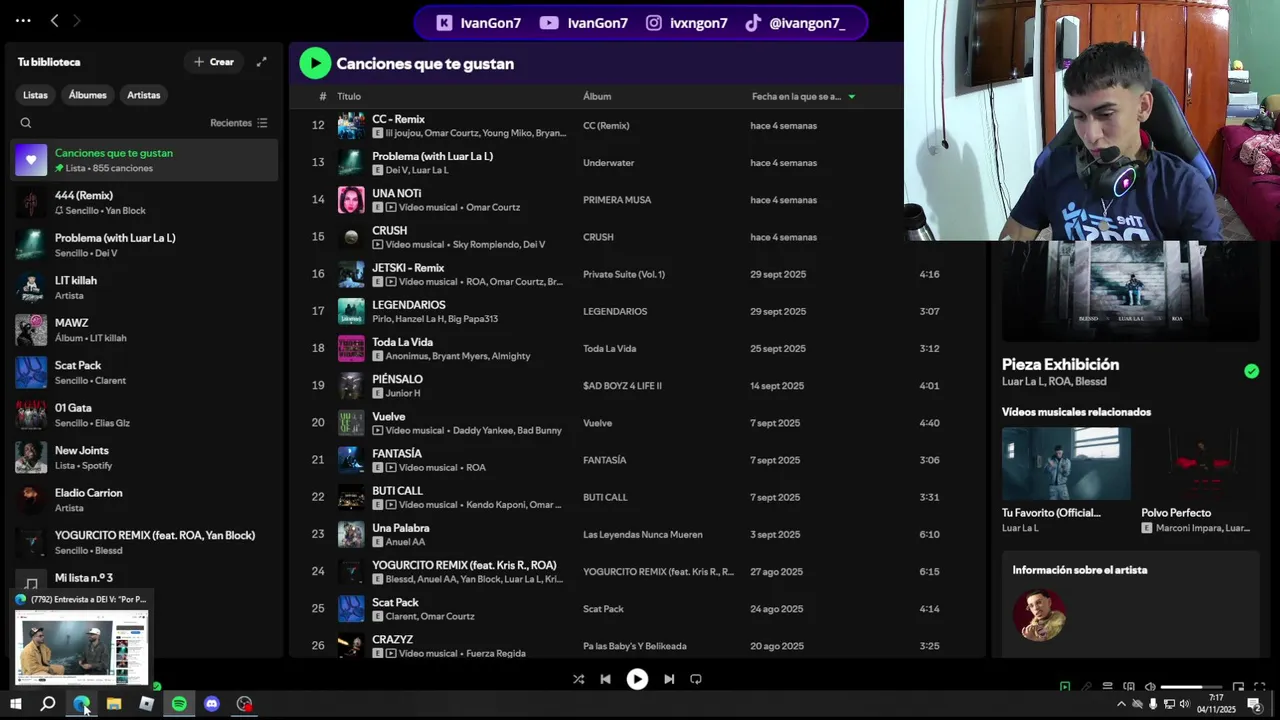Open Roblox from the taskbar
Image resolution: width=1280 pixels, height=720 pixels.
tap(146, 704)
